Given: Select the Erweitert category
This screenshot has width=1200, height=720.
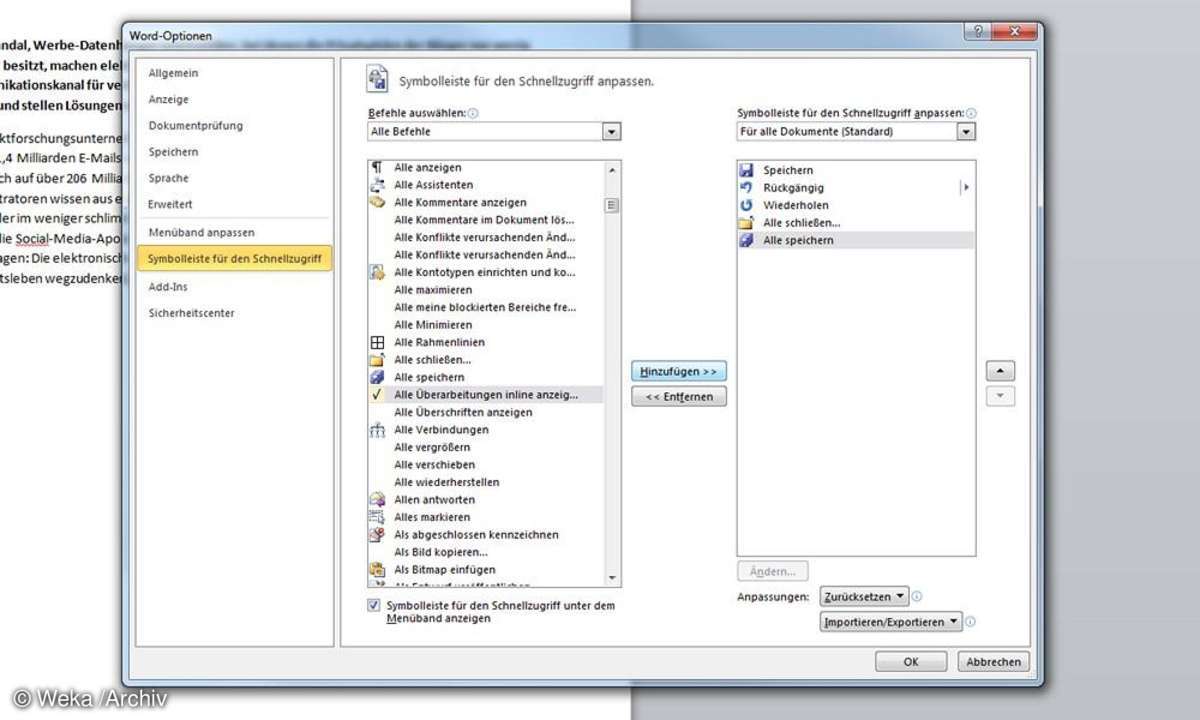Looking at the screenshot, I should coord(170,204).
